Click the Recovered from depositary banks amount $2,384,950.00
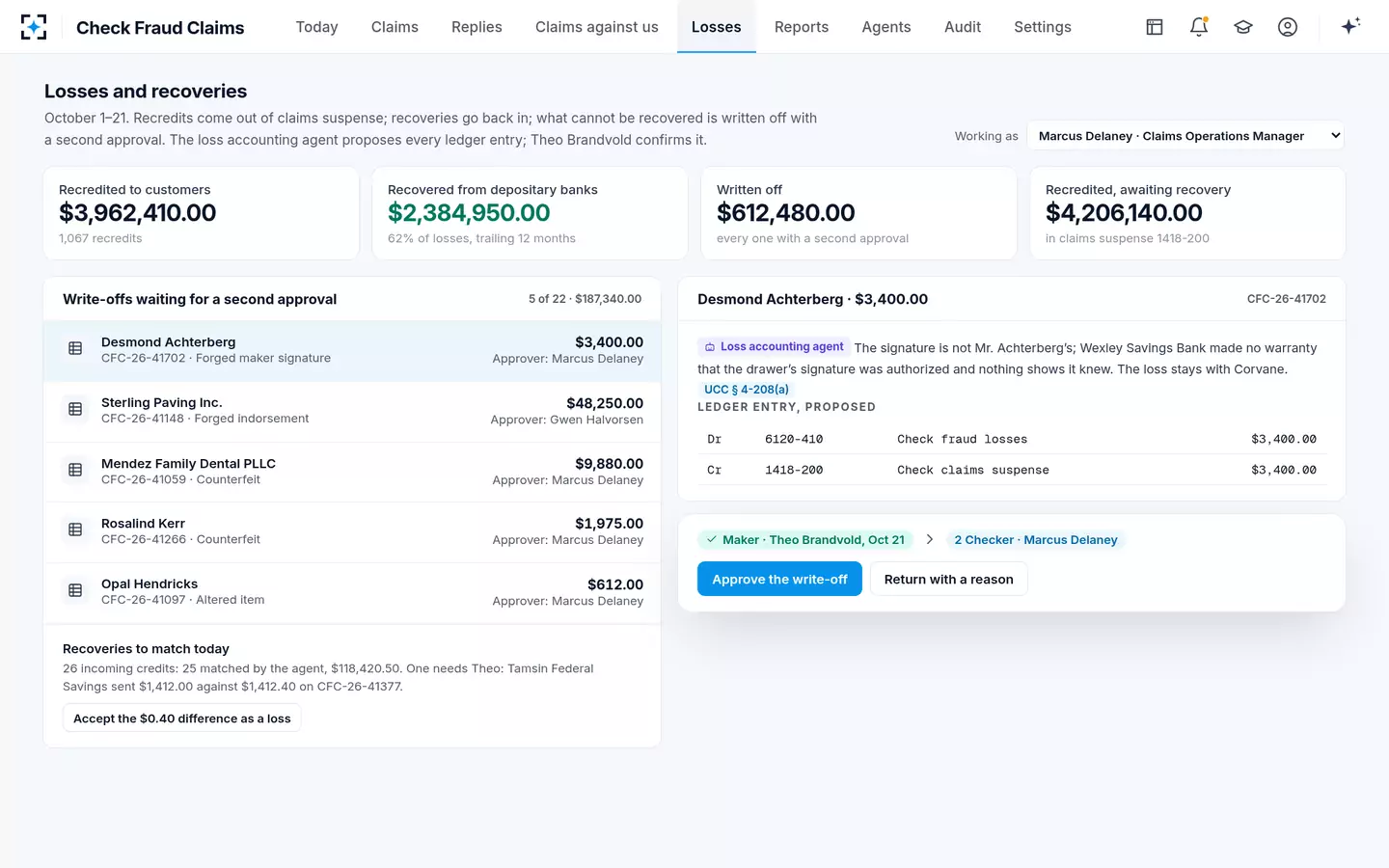The height and width of the screenshot is (868, 1389). (x=469, y=213)
